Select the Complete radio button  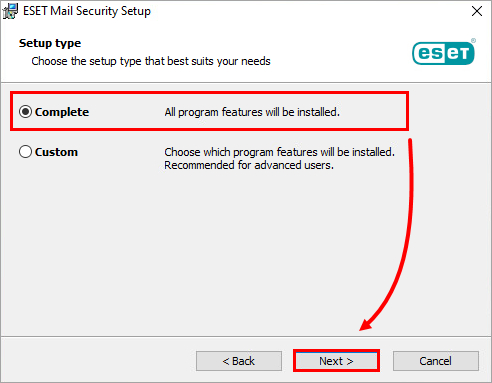(x=25, y=112)
